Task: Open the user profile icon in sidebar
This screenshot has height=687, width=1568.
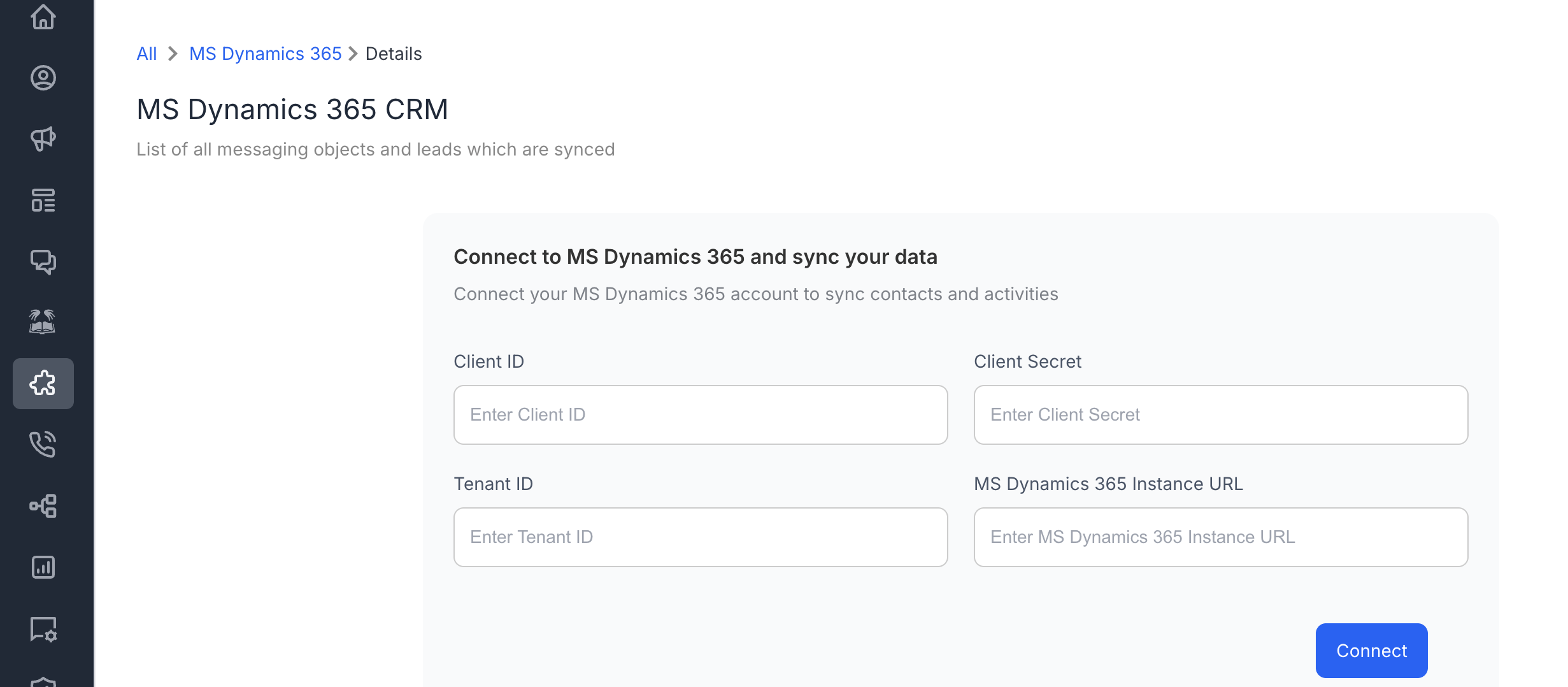Action: (x=43, y=78)
